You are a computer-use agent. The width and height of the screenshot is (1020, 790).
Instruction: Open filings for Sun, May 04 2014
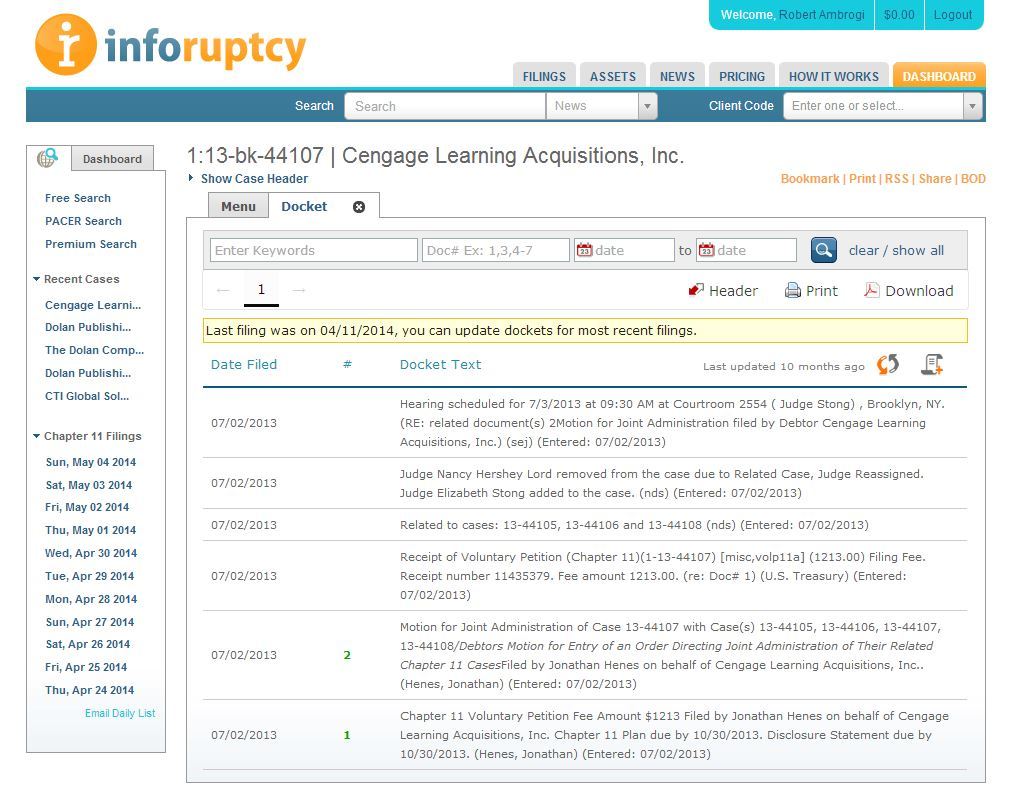tap(90, 462)
